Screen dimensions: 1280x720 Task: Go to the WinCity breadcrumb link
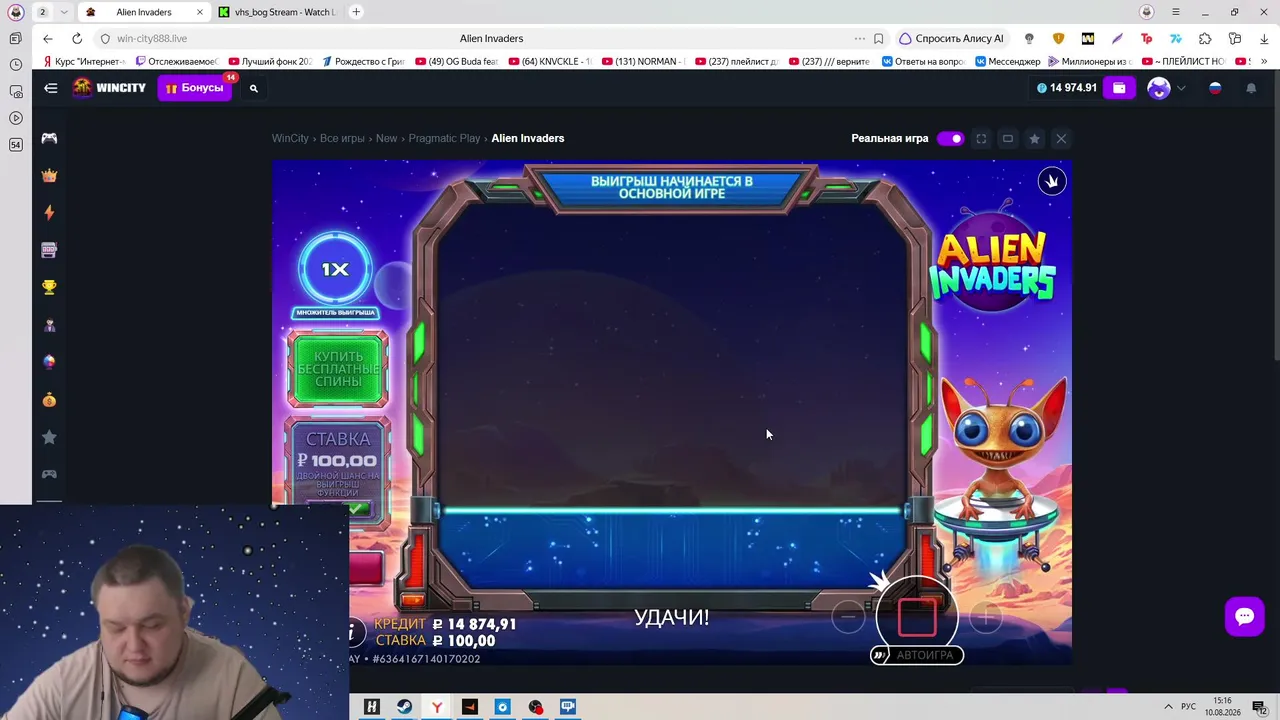pos(290,139)
